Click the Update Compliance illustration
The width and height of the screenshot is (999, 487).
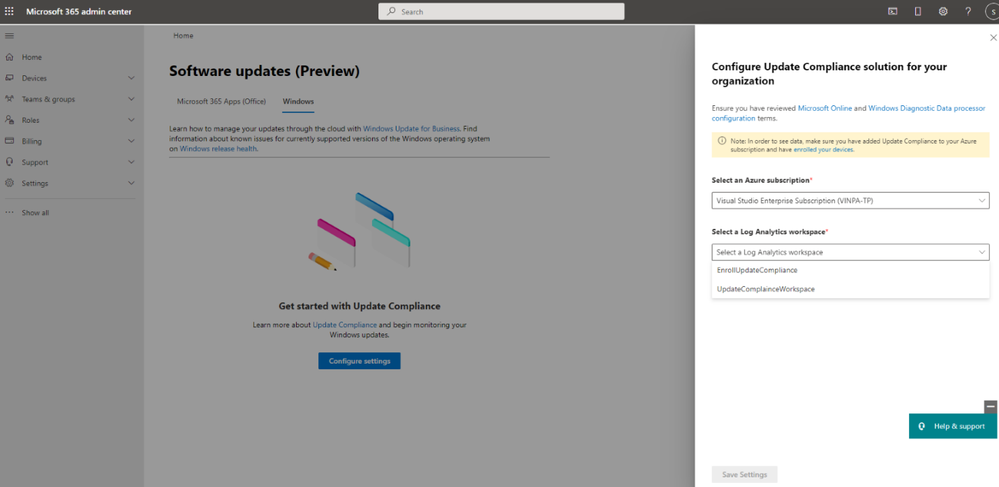pos(359,232)
